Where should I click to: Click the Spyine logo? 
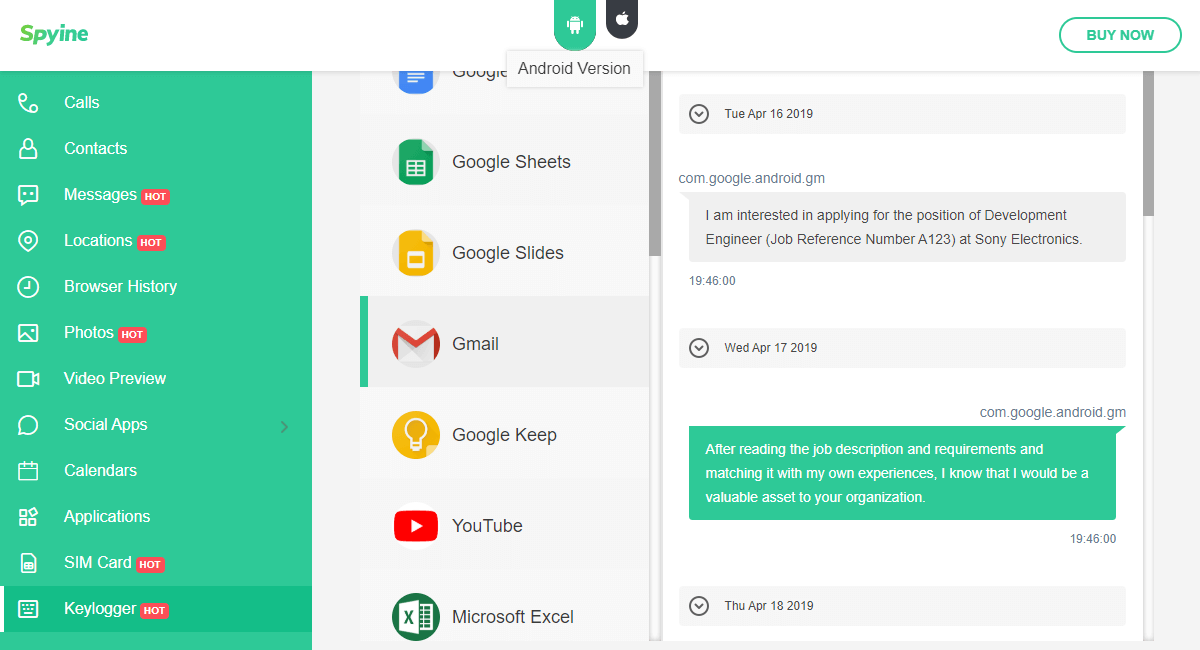(x=54, y=34)
